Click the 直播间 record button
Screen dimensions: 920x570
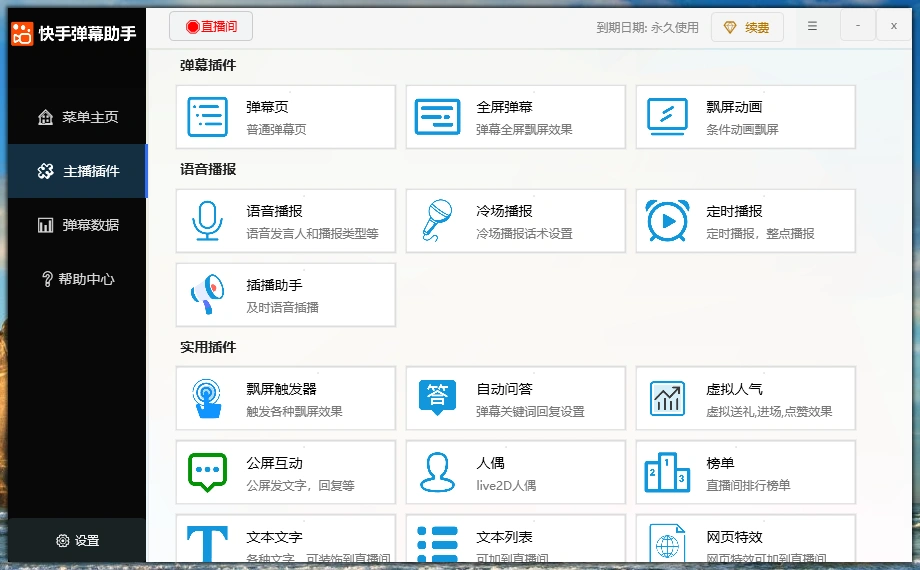(x=211, y=27)
